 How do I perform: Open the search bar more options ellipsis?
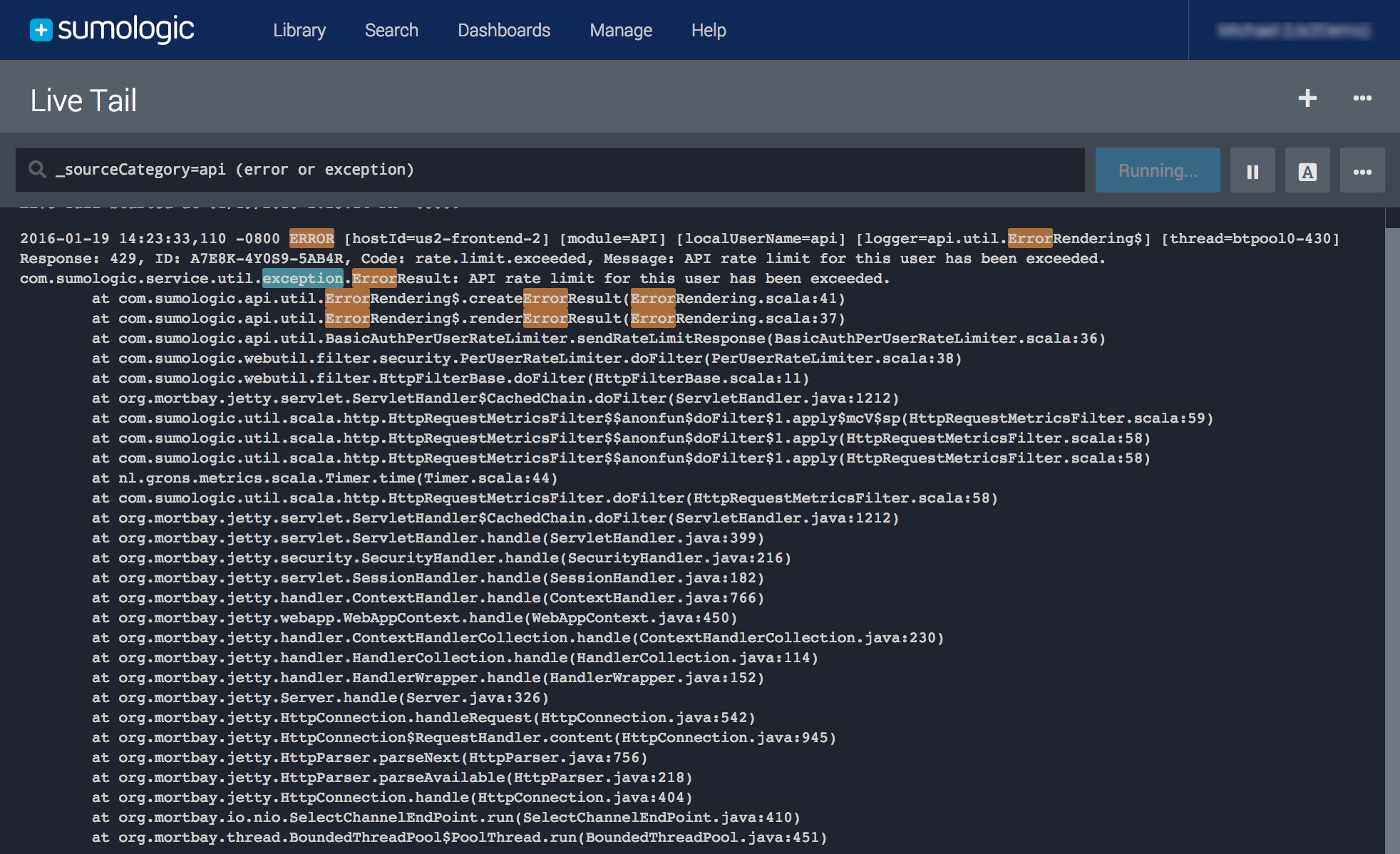point(1362,171)
